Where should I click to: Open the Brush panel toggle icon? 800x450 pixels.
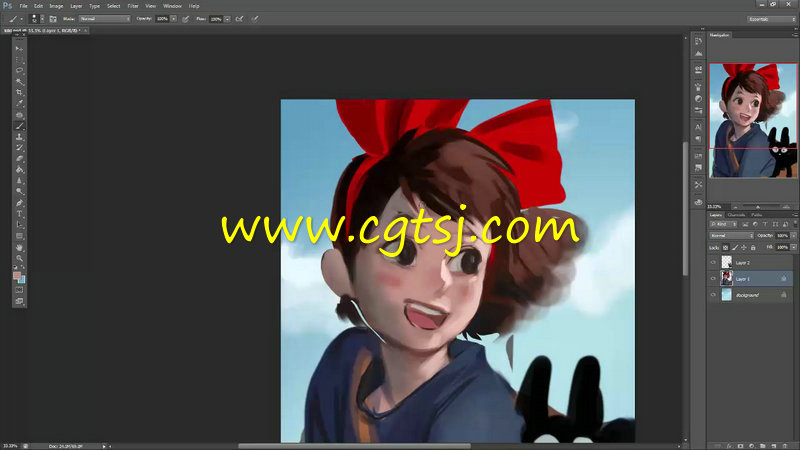coord(53,19)
